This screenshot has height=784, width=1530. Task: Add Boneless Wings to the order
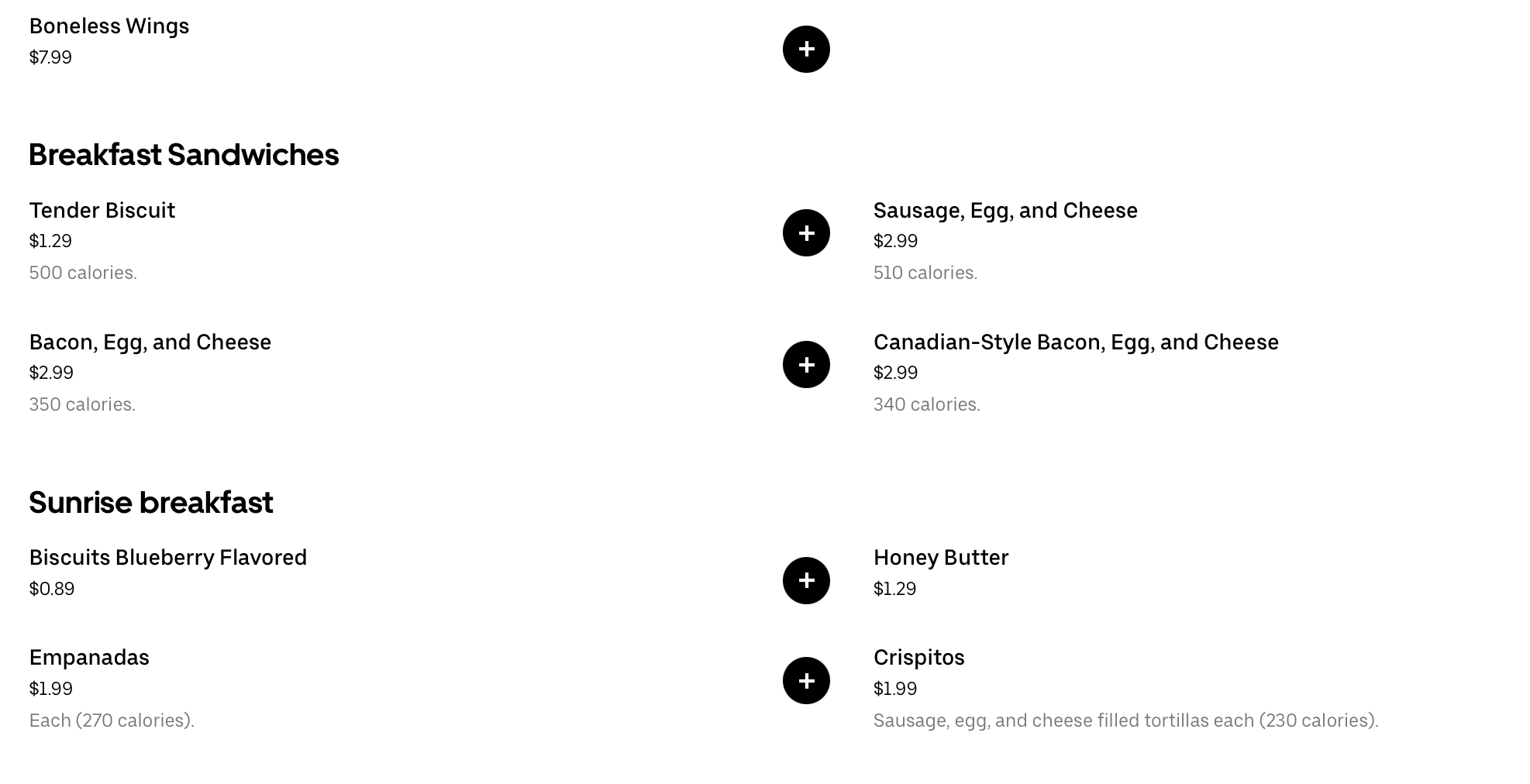click(806, 50)
